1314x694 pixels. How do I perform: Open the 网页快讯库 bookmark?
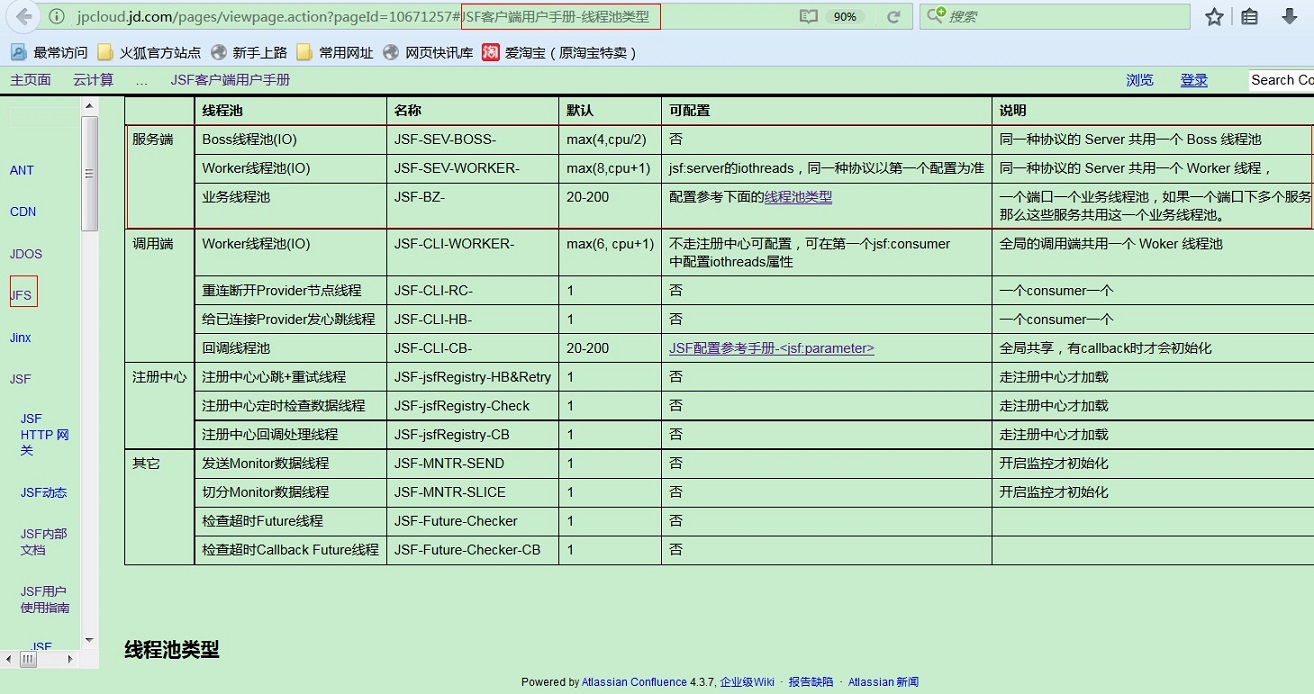(x=428, y=53)
